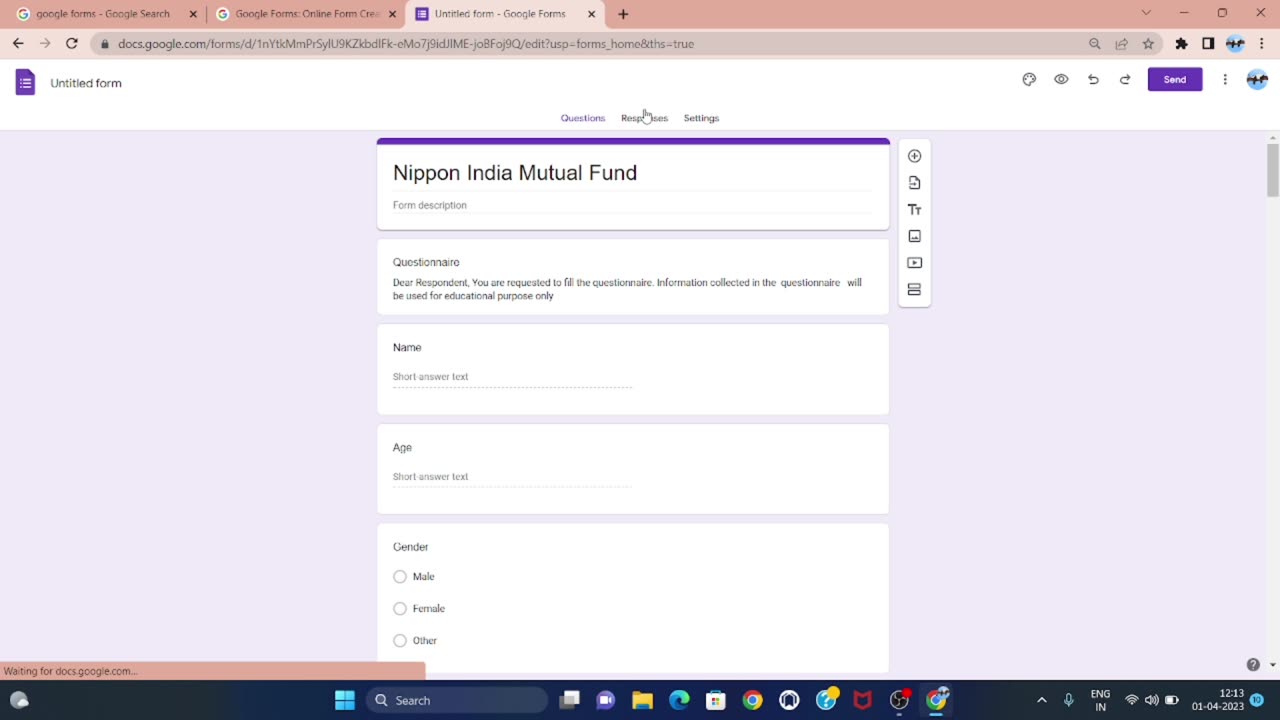
Task: Open Microsoft Store from the taskbar
Action: (x=715, y=700)
